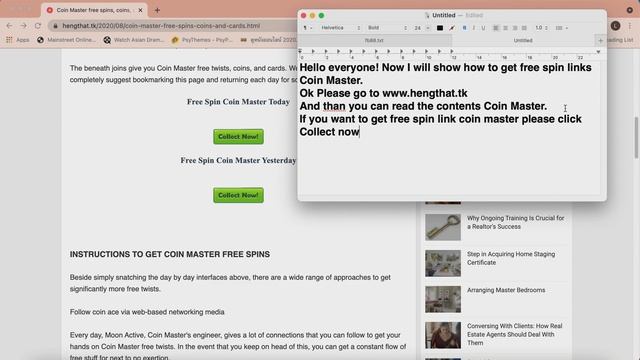The width and height of the screenshot is (640, 360).
Task: Open paragraph styles menu in TextEdit toolbar
Action: tap(307, 28)
